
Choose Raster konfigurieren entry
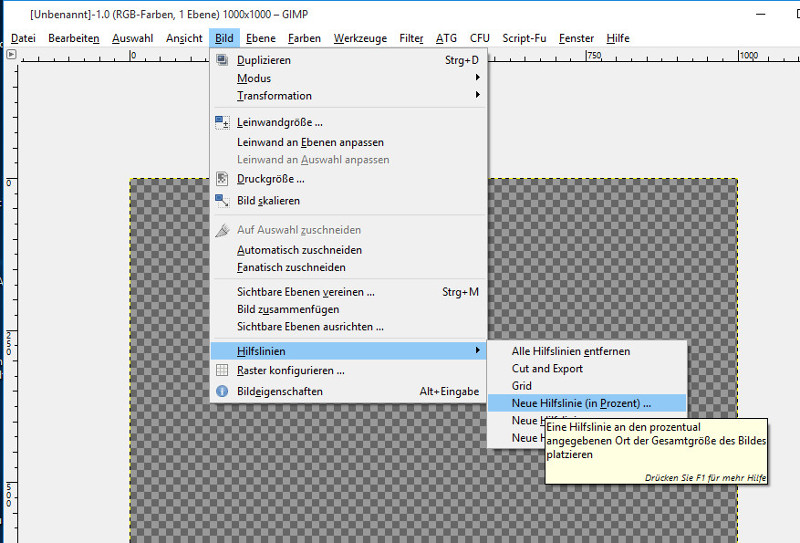click(348, 371)
